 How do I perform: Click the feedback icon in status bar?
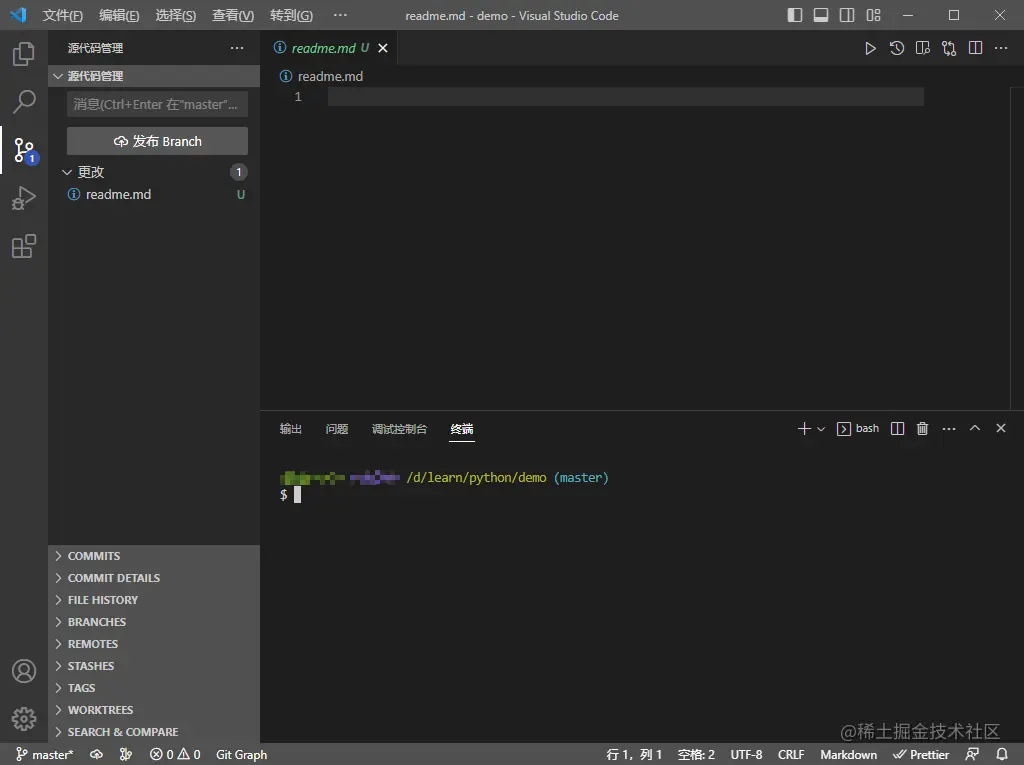point(972,755)
